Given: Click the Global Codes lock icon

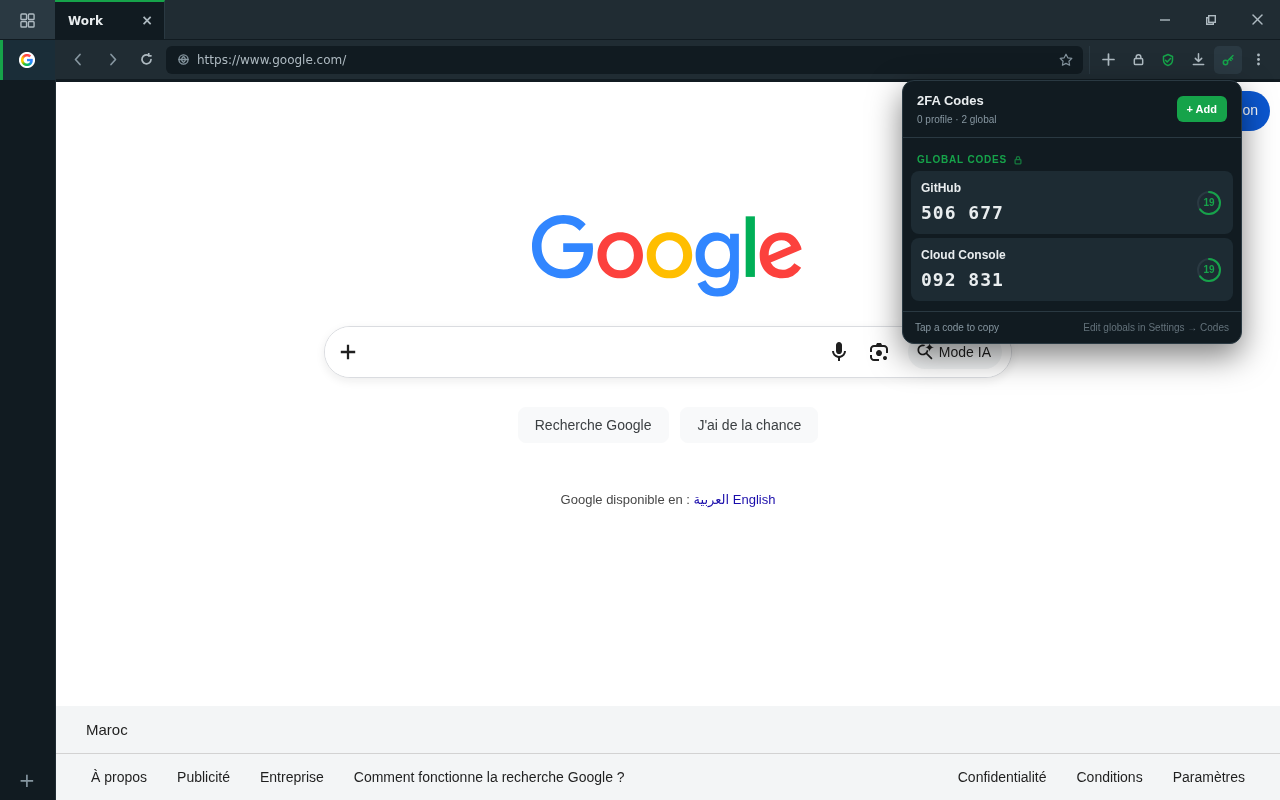Looking at the screenshot, I should (x=1018, y=160).
